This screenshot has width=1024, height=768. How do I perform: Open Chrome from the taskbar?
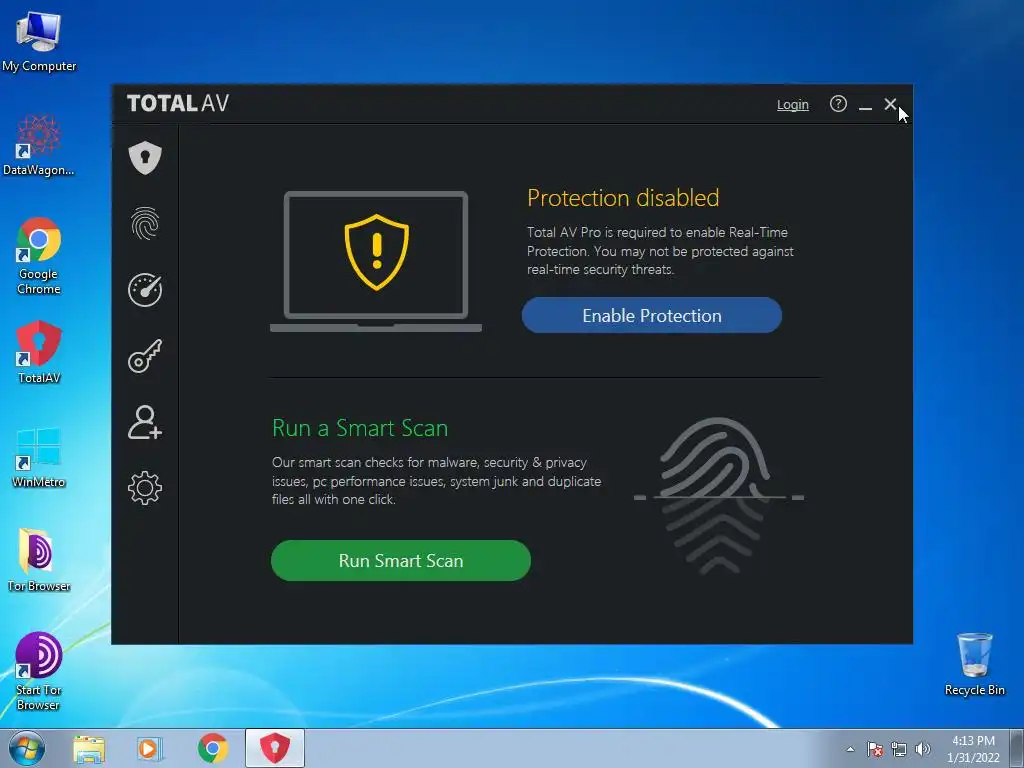[212, 748]
